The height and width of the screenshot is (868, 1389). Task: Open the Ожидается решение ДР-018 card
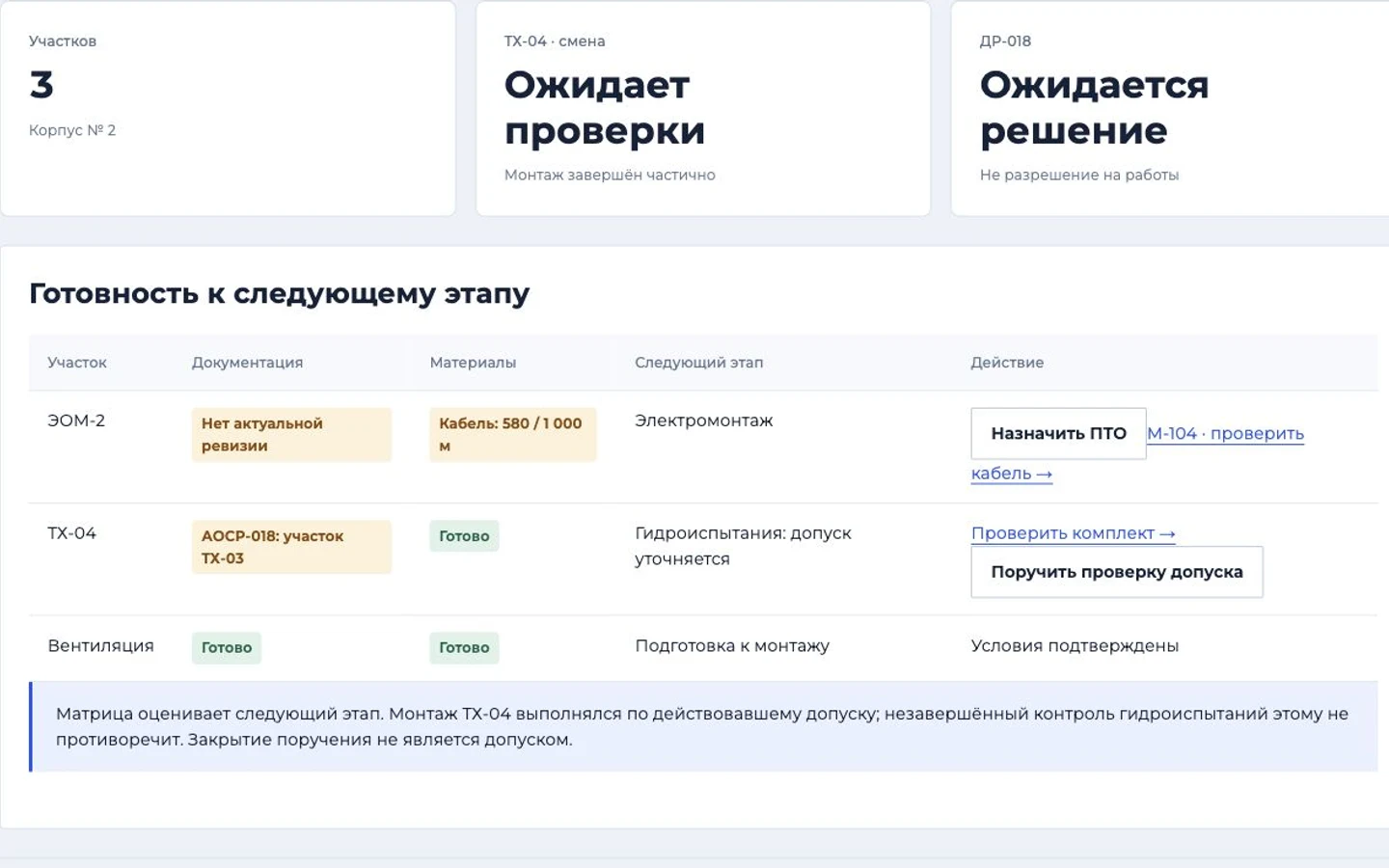point(1170,108)
